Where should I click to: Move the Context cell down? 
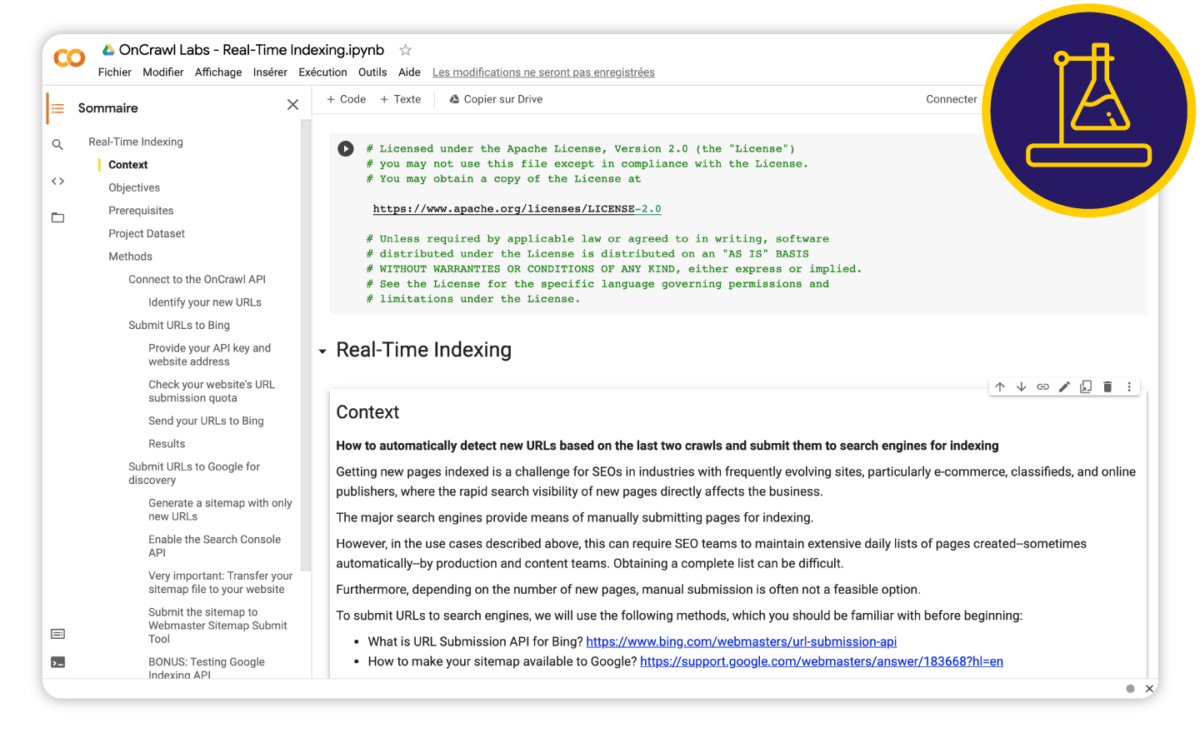point(1021,387)
